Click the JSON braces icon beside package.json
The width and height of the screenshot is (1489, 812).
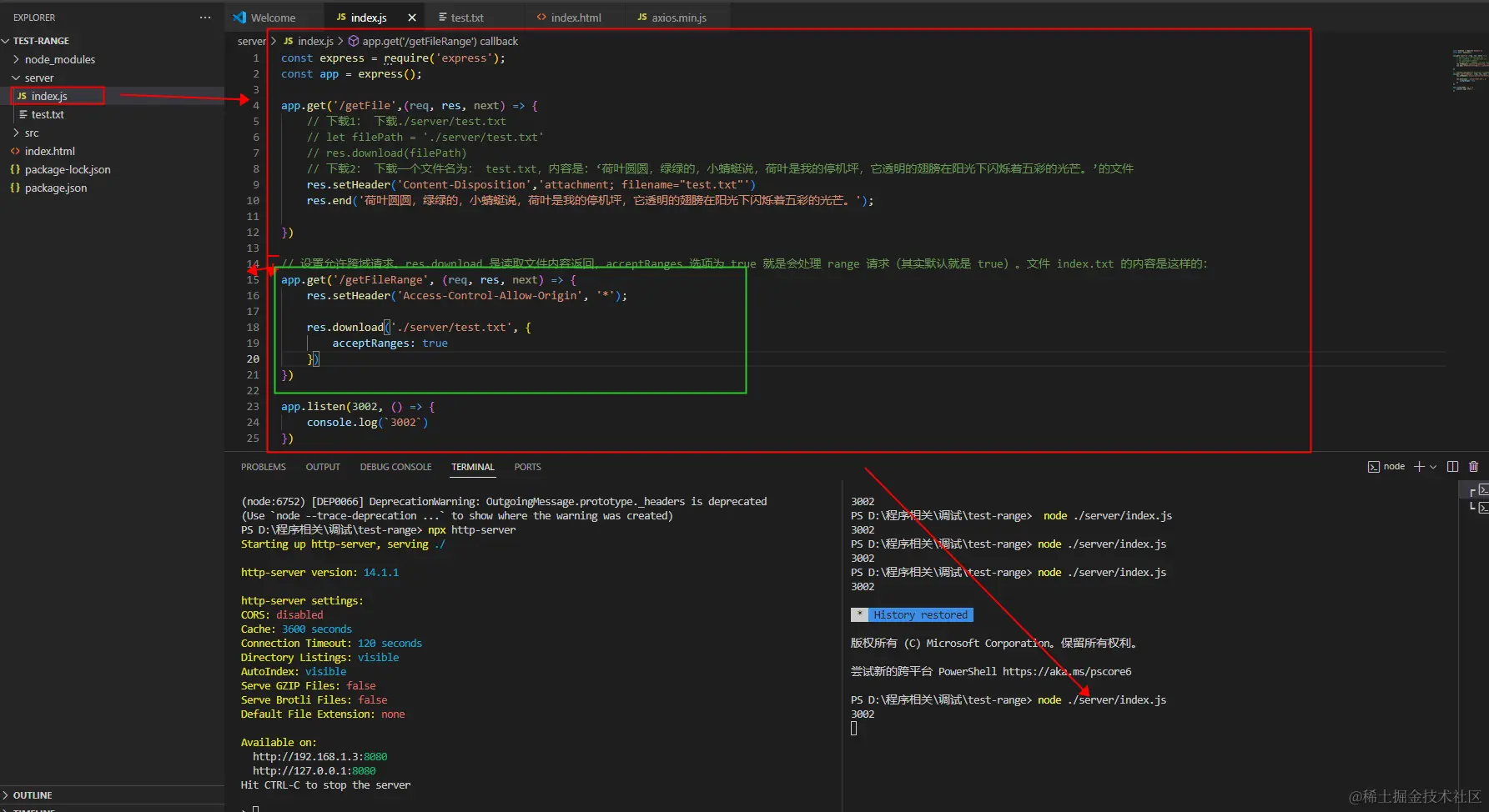15,188
